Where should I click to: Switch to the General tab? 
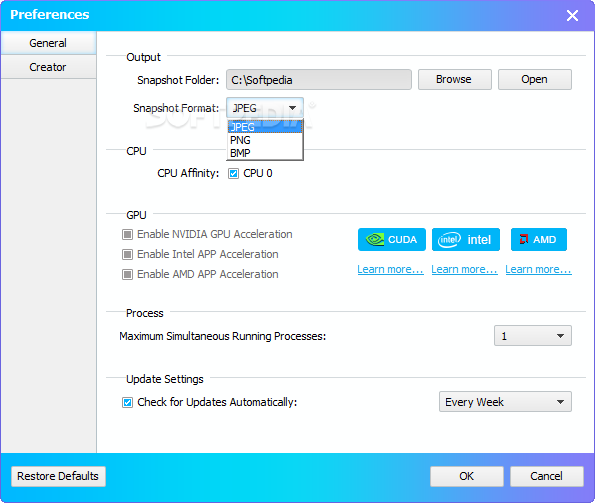[48, 43]
